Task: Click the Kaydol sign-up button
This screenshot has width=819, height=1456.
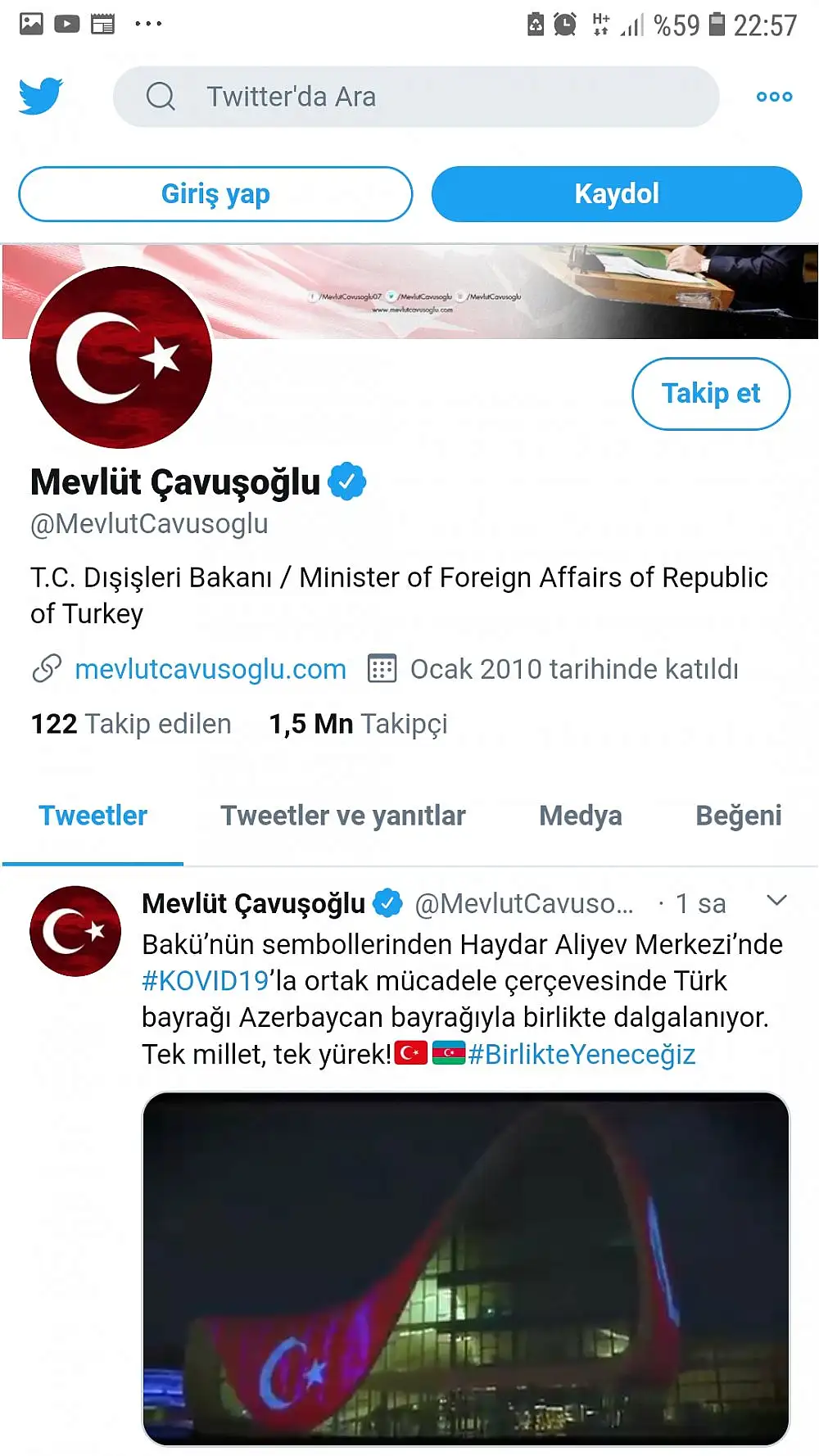Action: tap(617, 194)
